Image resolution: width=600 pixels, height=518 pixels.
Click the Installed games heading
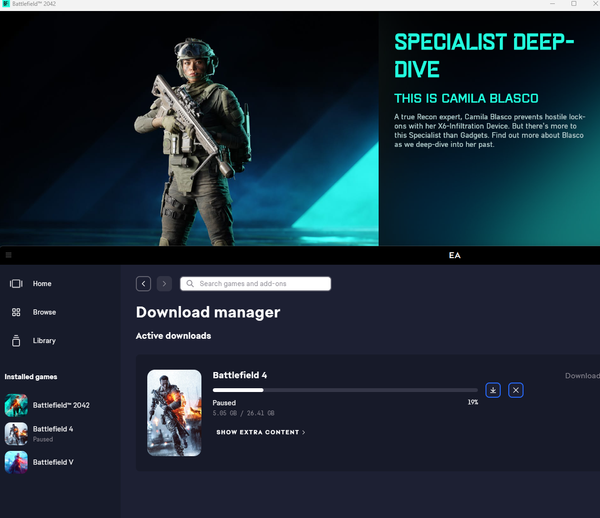31,377
